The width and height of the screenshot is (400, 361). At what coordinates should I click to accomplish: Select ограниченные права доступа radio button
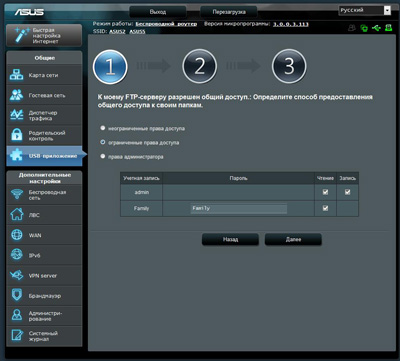pos(103,142)
